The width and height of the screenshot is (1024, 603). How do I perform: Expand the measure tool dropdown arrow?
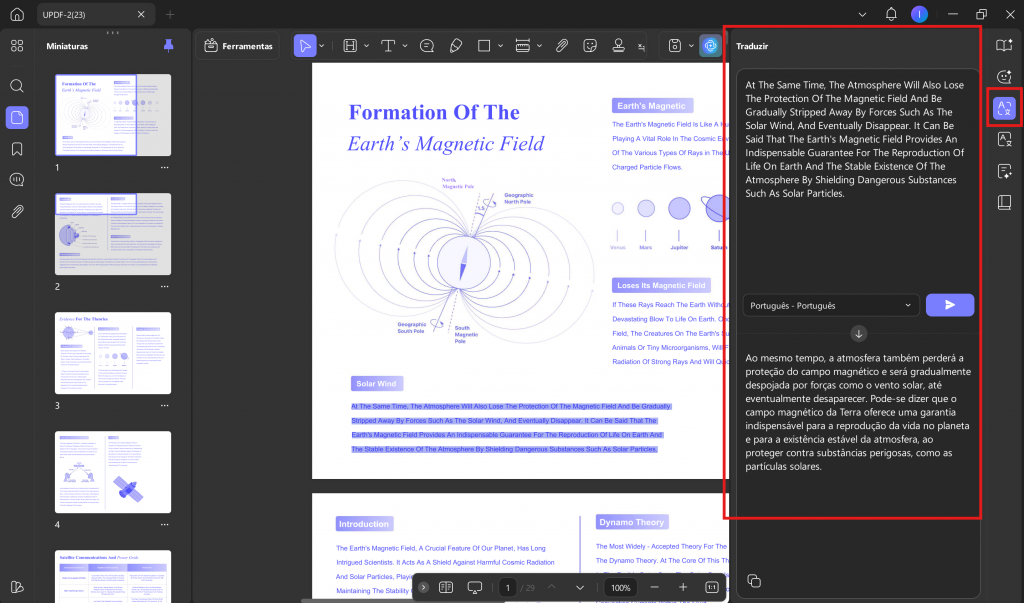pyautogui.click(x=539, y=46)
